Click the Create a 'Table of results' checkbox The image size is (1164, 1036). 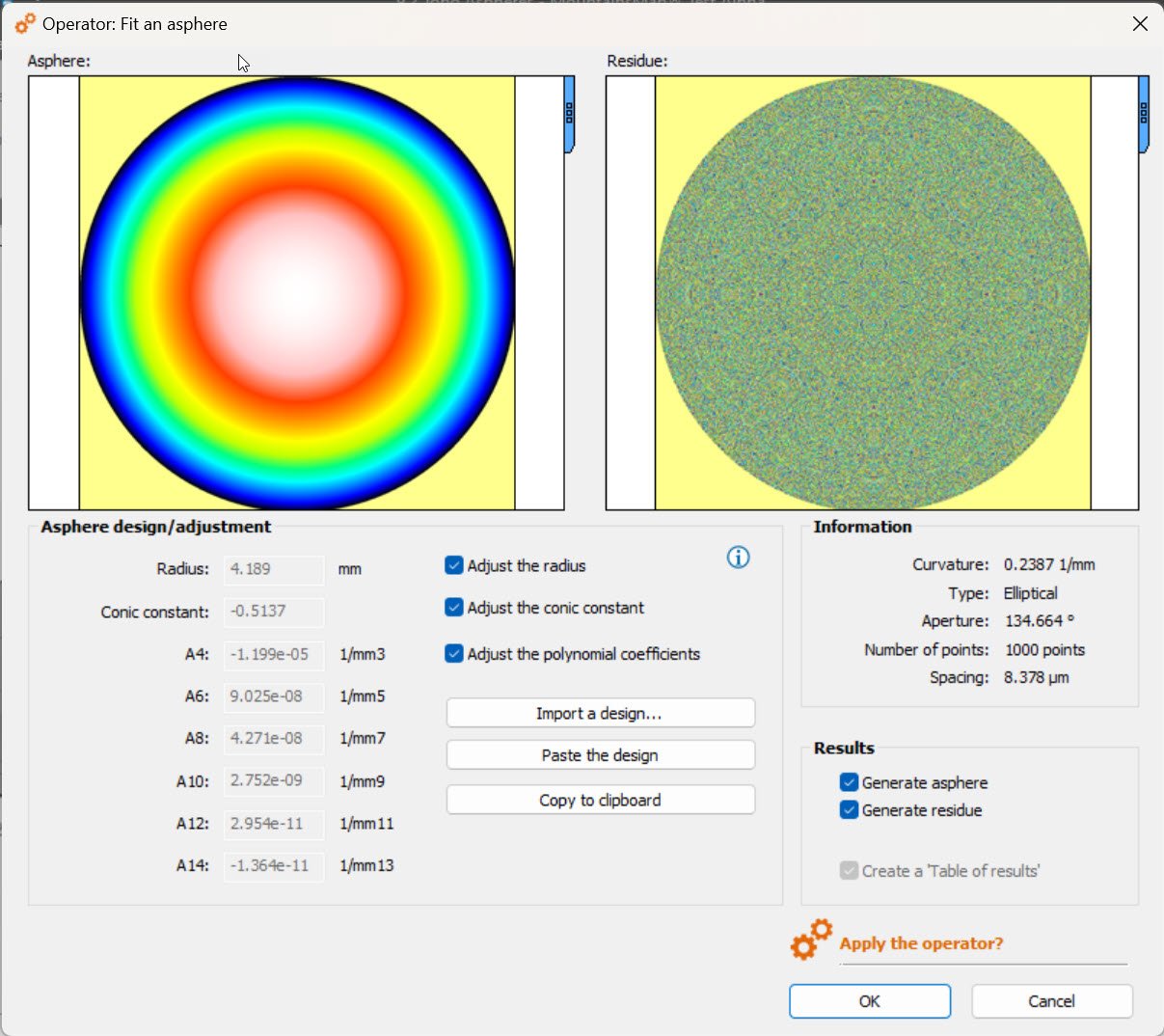[x=849, y=870]
